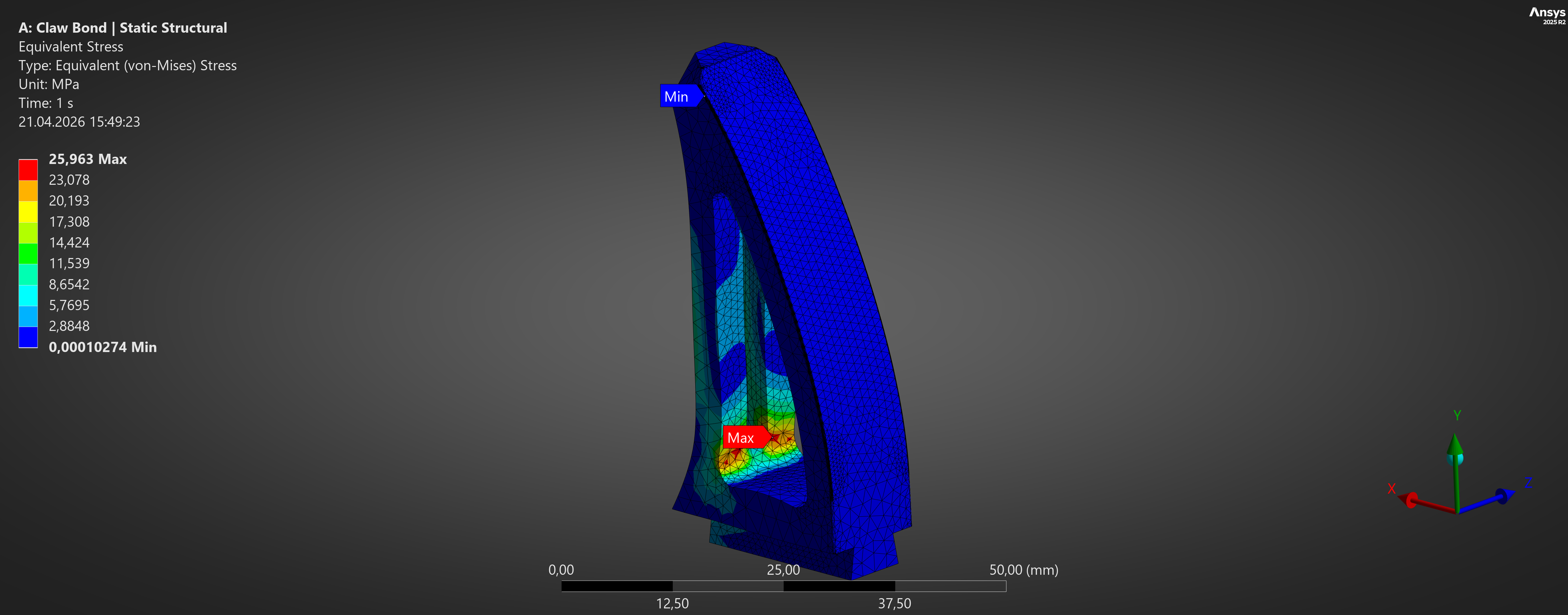The height and width of the screenshot is (615, 1568).
Task: Click the Unit: MPa text line
Action: pos(49,84)
